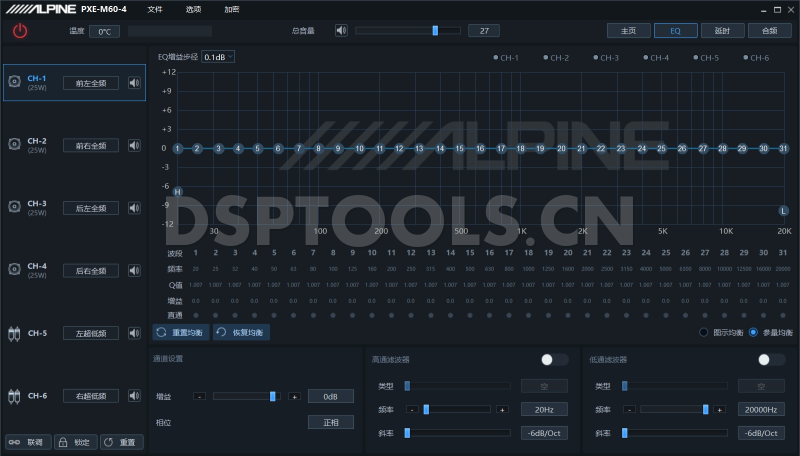Select the CH-3 loudspeaker driver icon
Viewport: 800px width, 456px height.
coord(14,207)
